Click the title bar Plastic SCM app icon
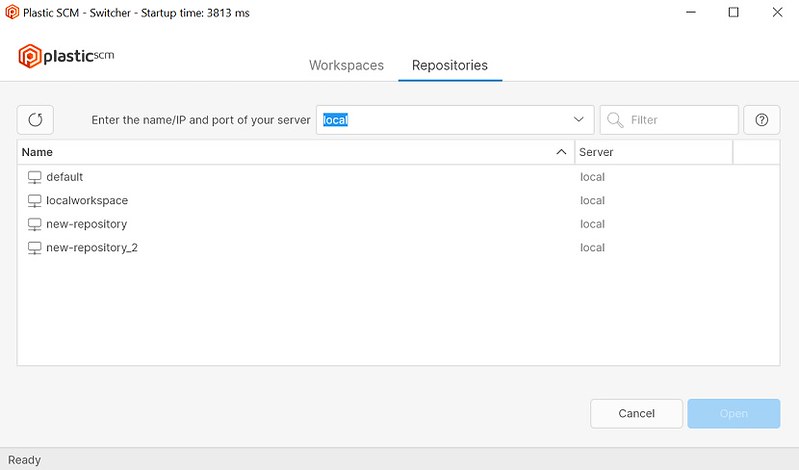This screenshot has height=470, width=799. click(x=12, y=12)
